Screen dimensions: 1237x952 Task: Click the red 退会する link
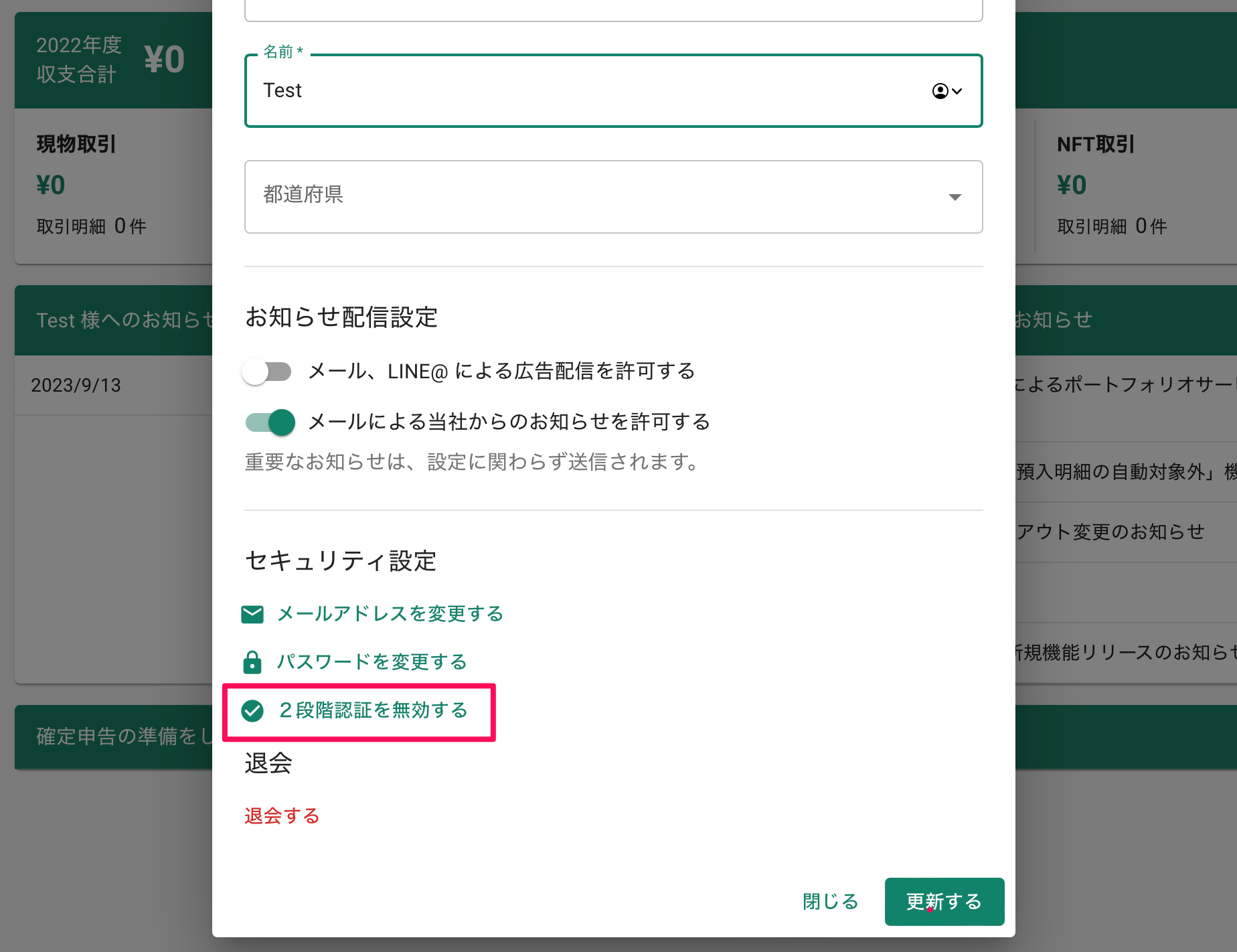pos(281,816)
